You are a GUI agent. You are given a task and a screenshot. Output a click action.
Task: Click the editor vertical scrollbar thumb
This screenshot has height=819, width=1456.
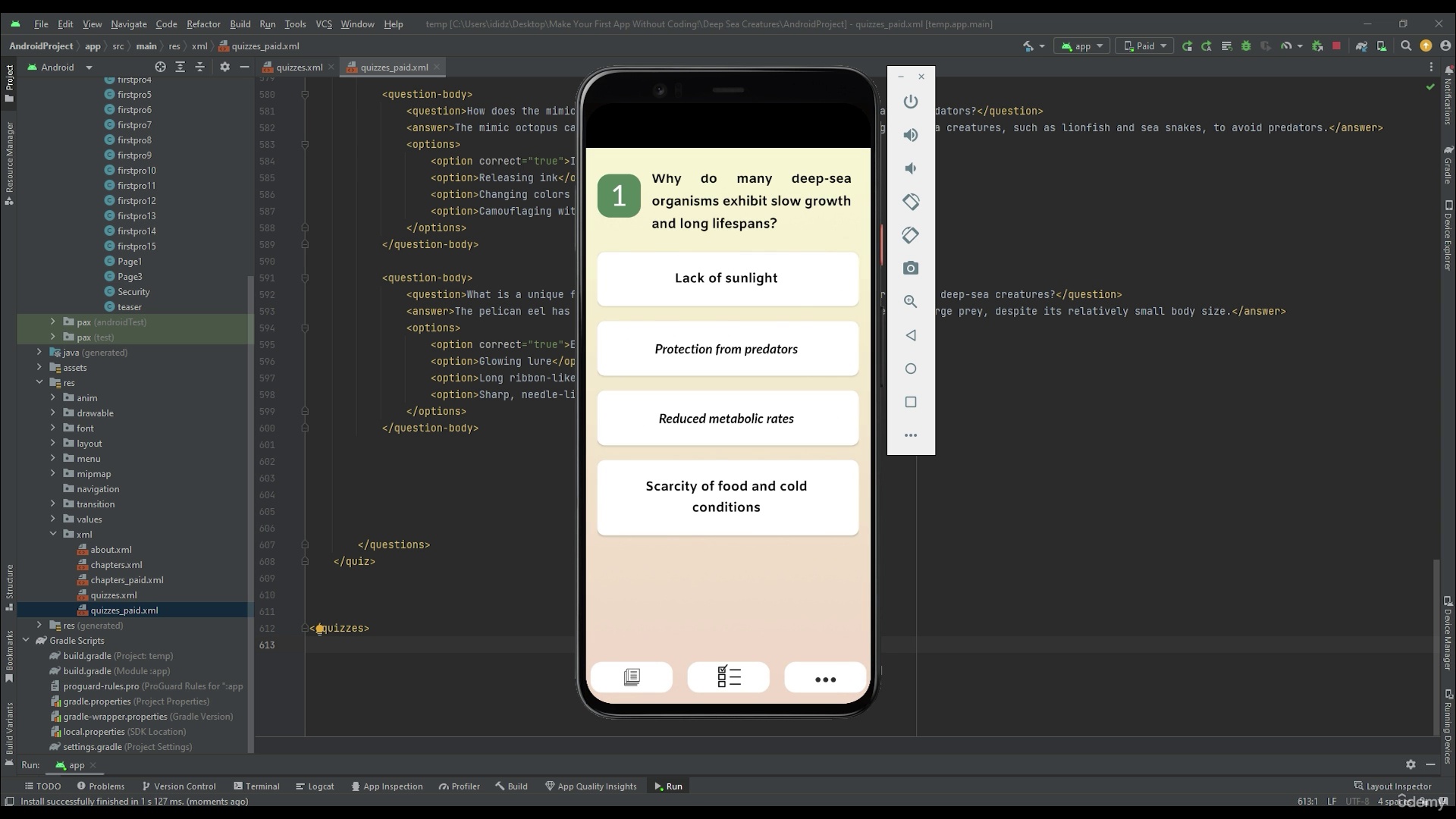tap(1436, 645)
